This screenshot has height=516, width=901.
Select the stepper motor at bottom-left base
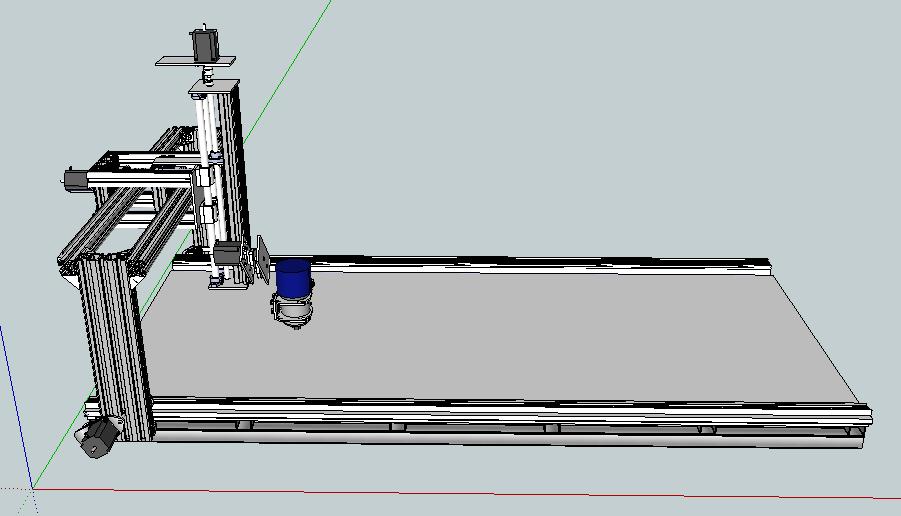pyautogui.click(x=98, y=438)
